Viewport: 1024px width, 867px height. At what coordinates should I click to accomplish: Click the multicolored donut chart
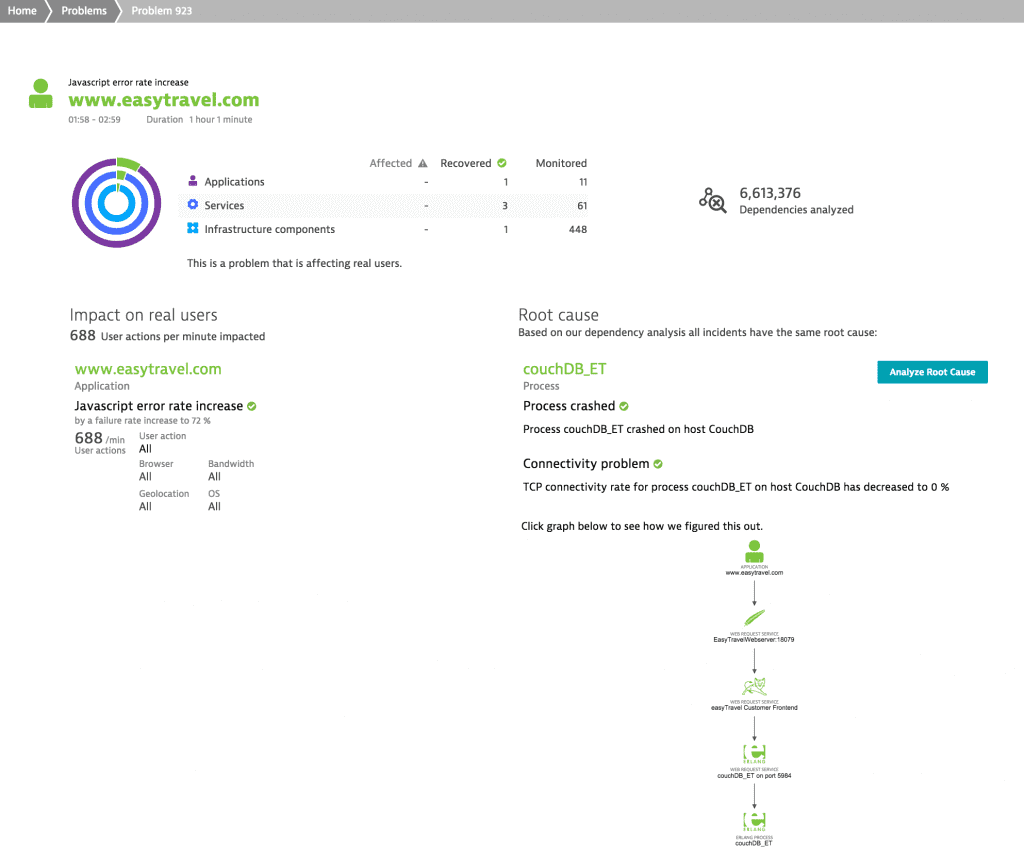pos(116,202)
